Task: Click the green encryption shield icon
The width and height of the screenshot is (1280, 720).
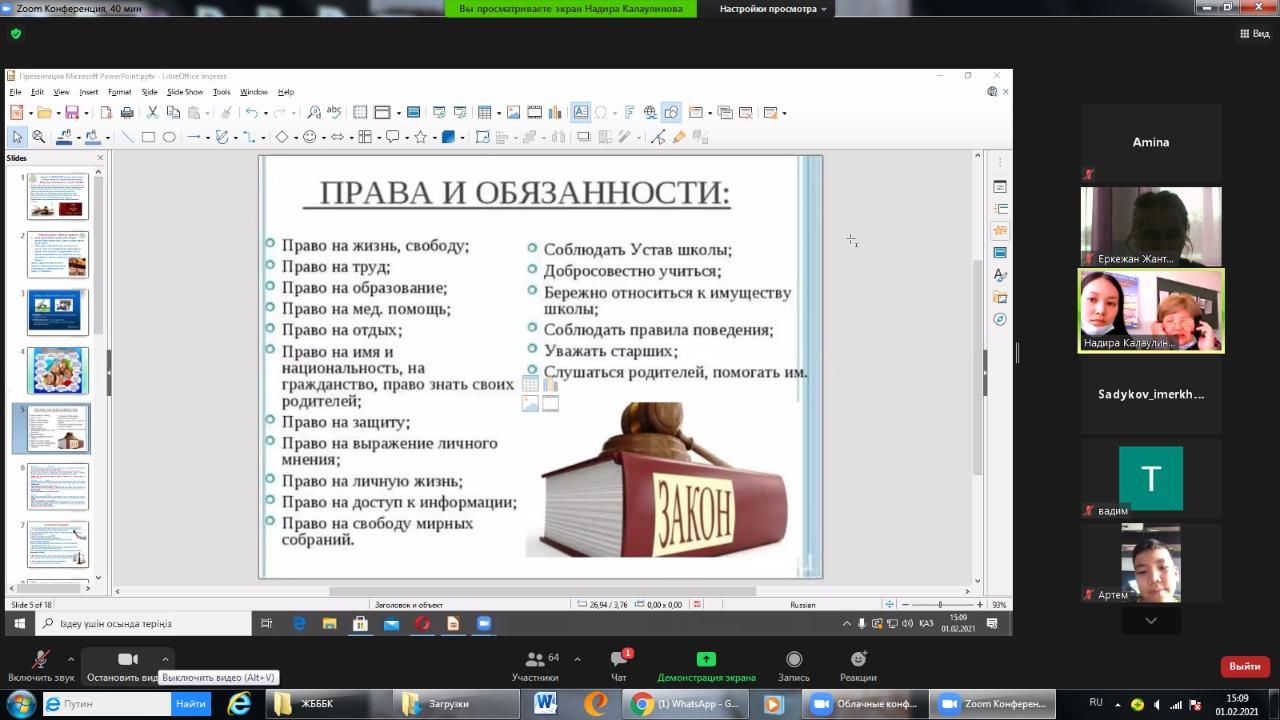Action: tap(15, 33)
